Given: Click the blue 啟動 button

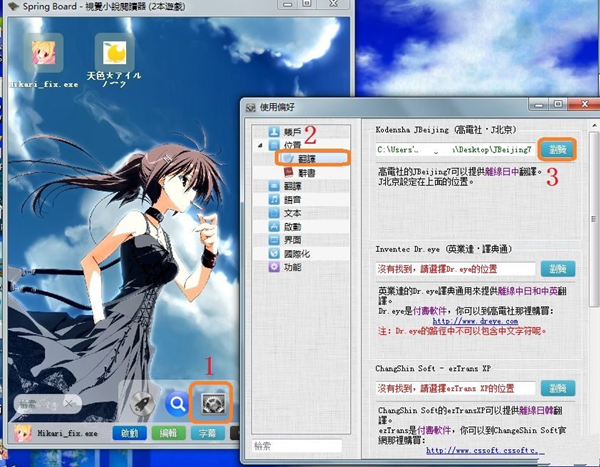Looking at the screenshot, I should pos(129,433).
